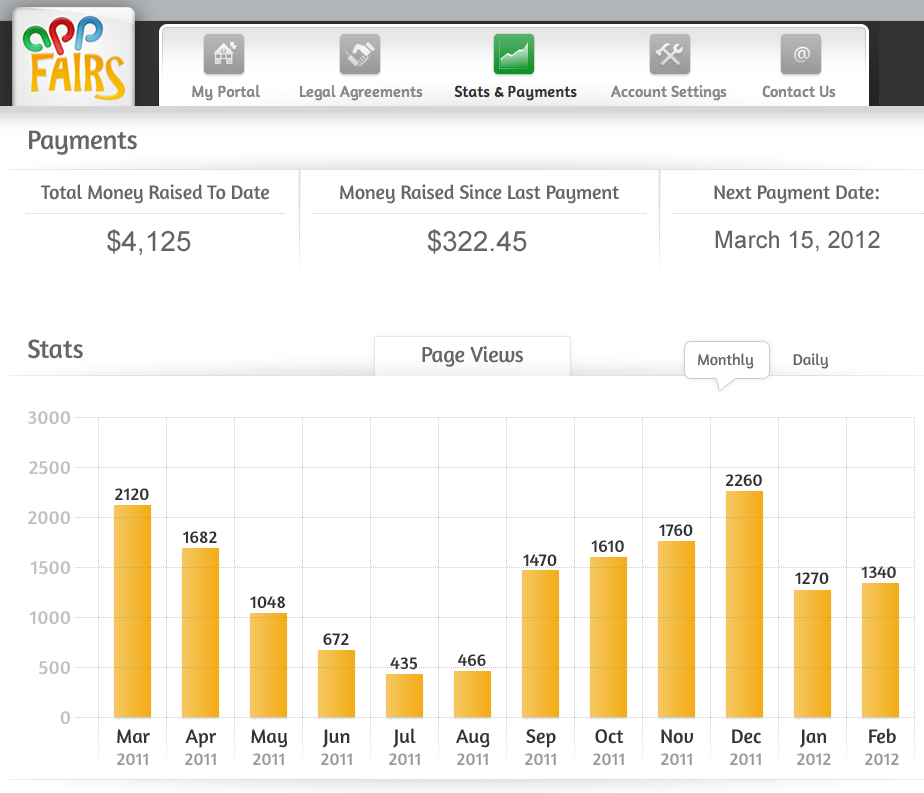Click the Dec 2011 bar showing 2260
This screenshot has height=793, width=924.
pos(744,604)
